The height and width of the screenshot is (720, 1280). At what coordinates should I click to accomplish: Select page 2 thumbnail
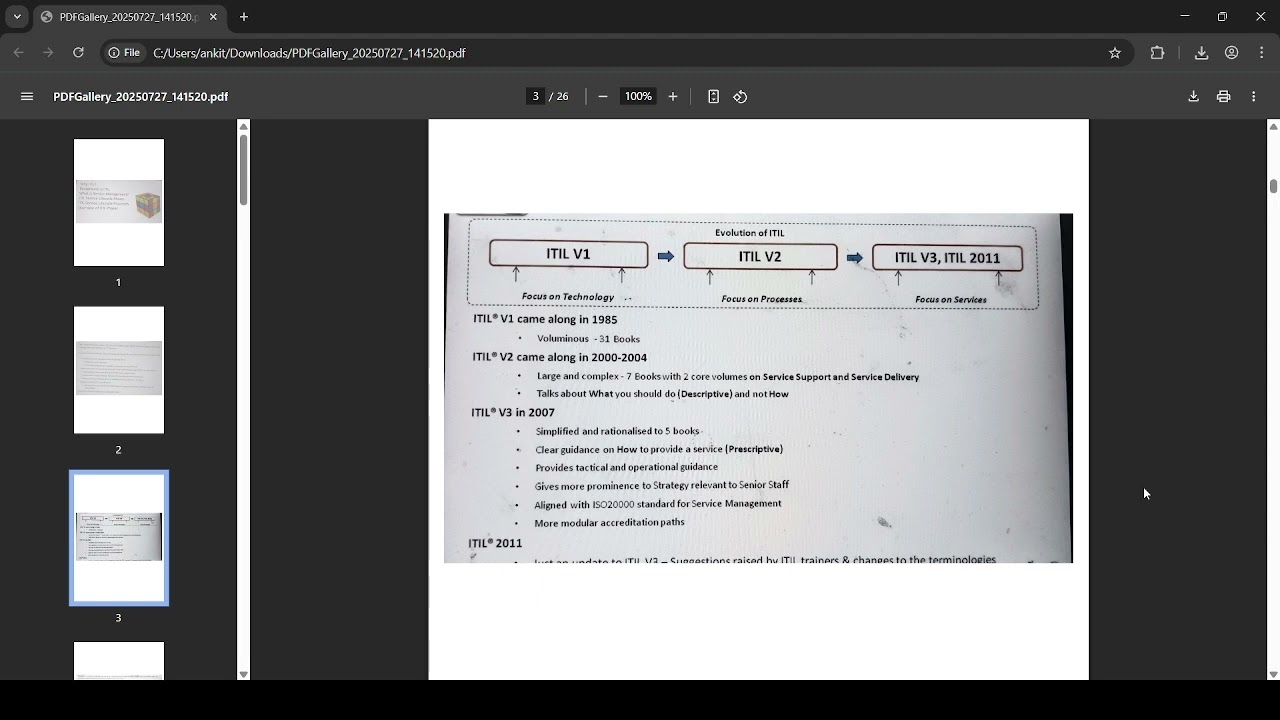119,370
